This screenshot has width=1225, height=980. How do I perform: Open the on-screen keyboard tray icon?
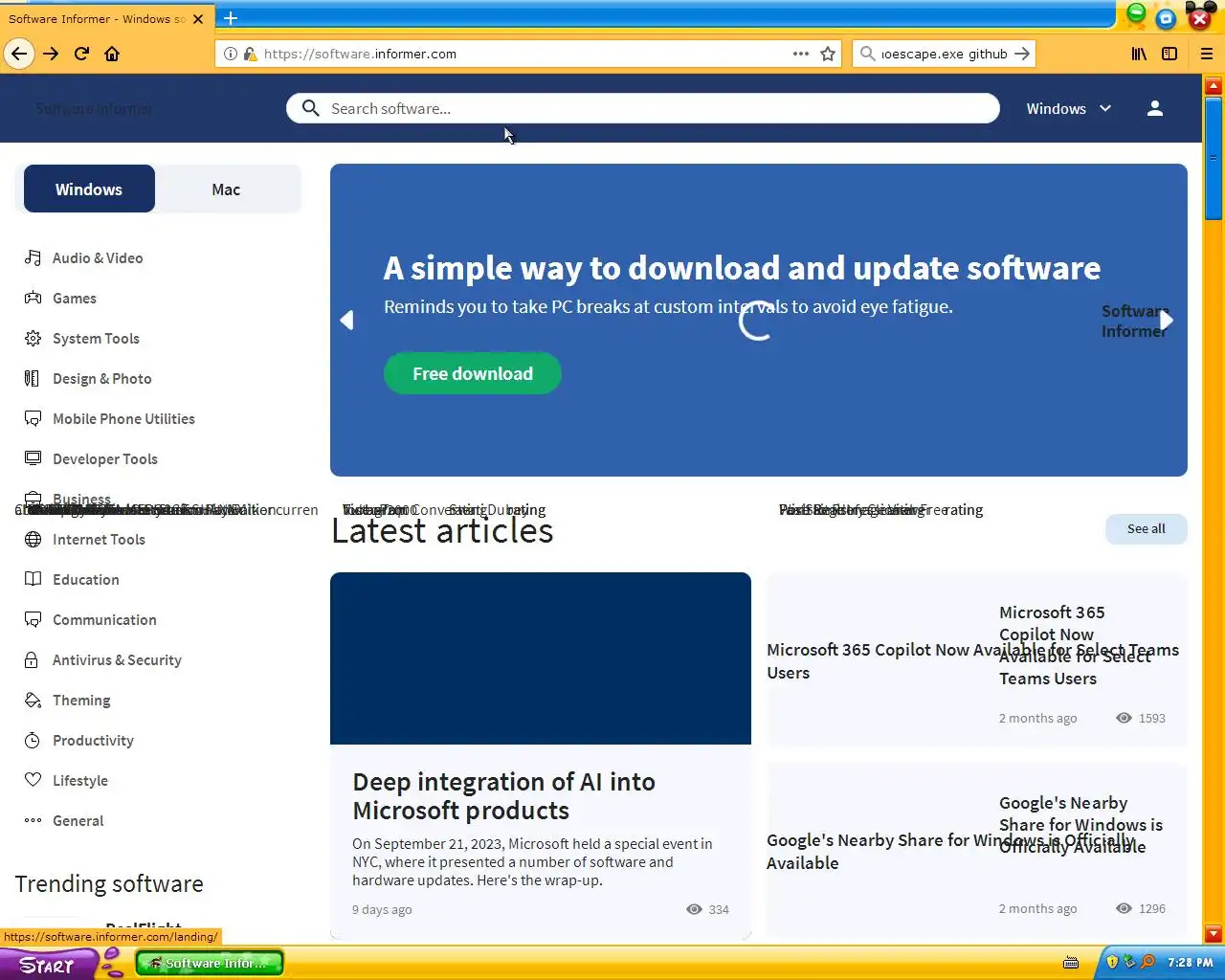click(1071, 963)
